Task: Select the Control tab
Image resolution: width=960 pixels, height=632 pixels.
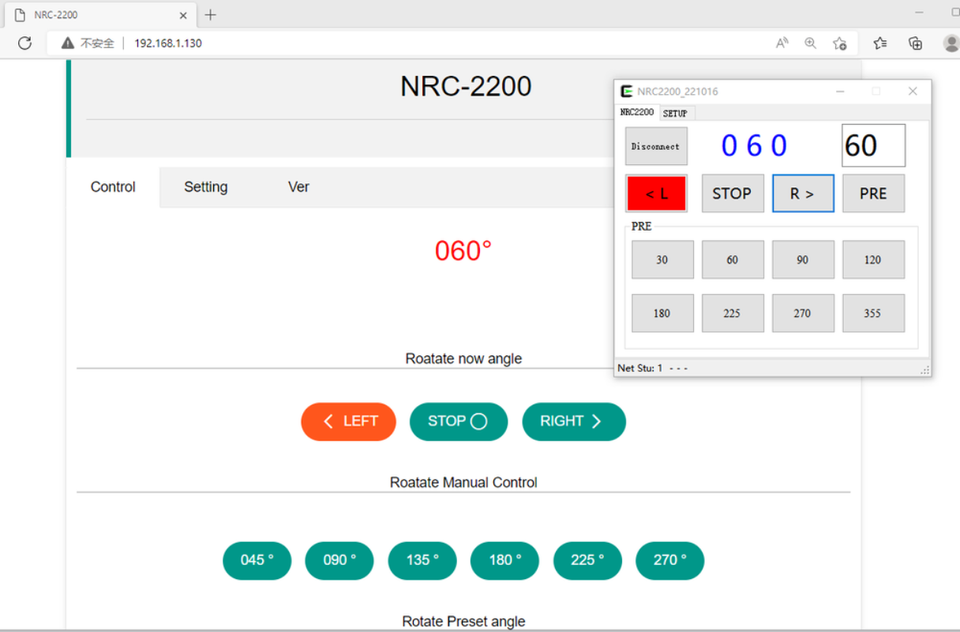Action: [112, 187]
